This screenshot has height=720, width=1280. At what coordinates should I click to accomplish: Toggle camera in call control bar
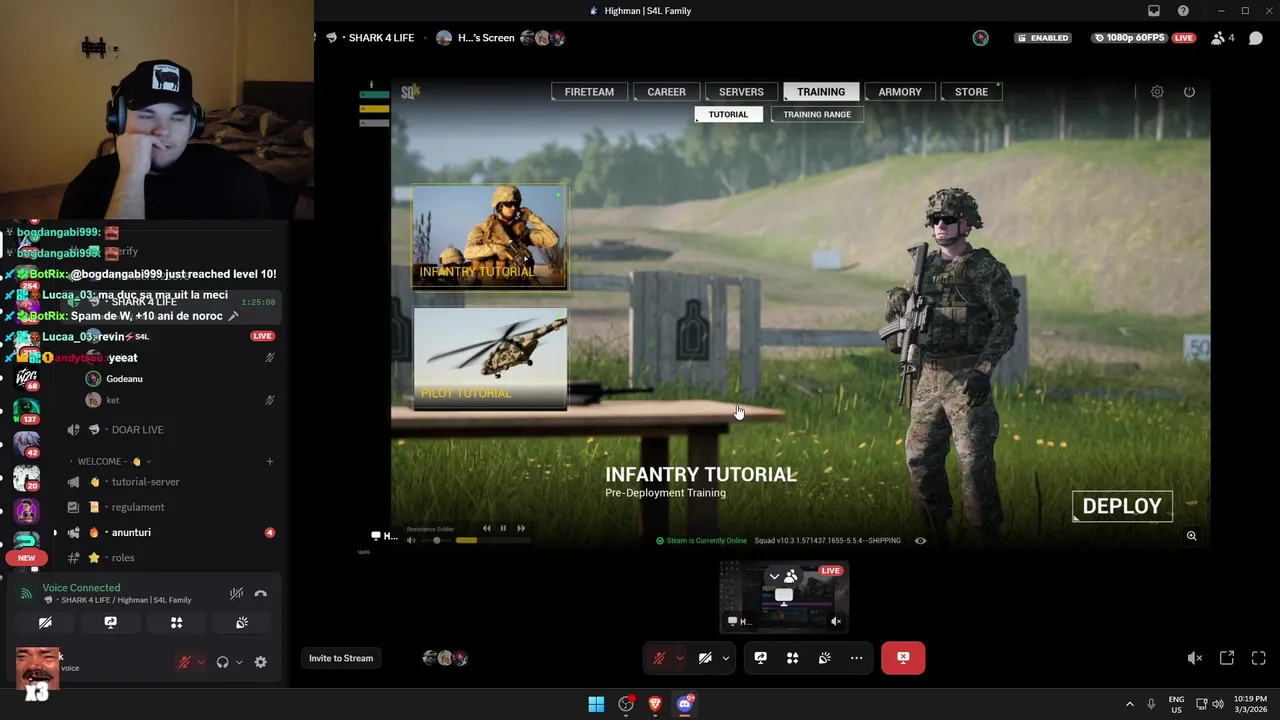coord(705,658)
